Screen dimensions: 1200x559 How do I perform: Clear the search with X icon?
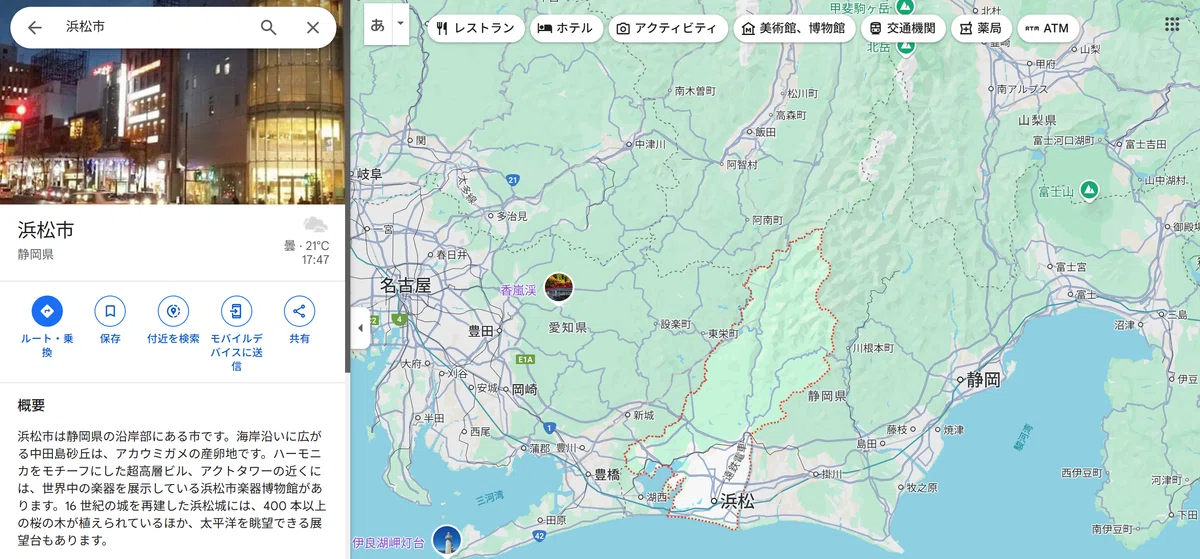tap(313, 27)
